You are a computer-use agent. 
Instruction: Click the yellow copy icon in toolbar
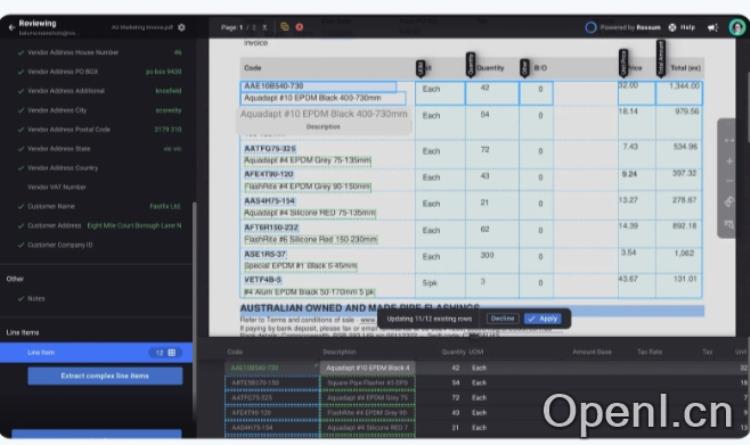coord(285,27)
